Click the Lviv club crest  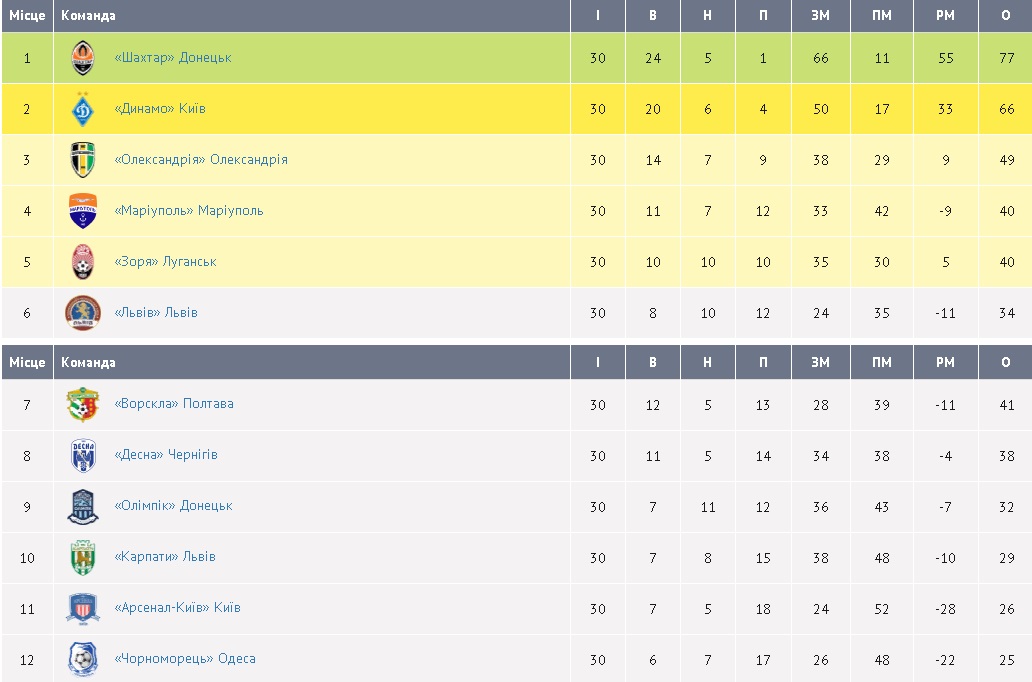(x=83, y=313)
